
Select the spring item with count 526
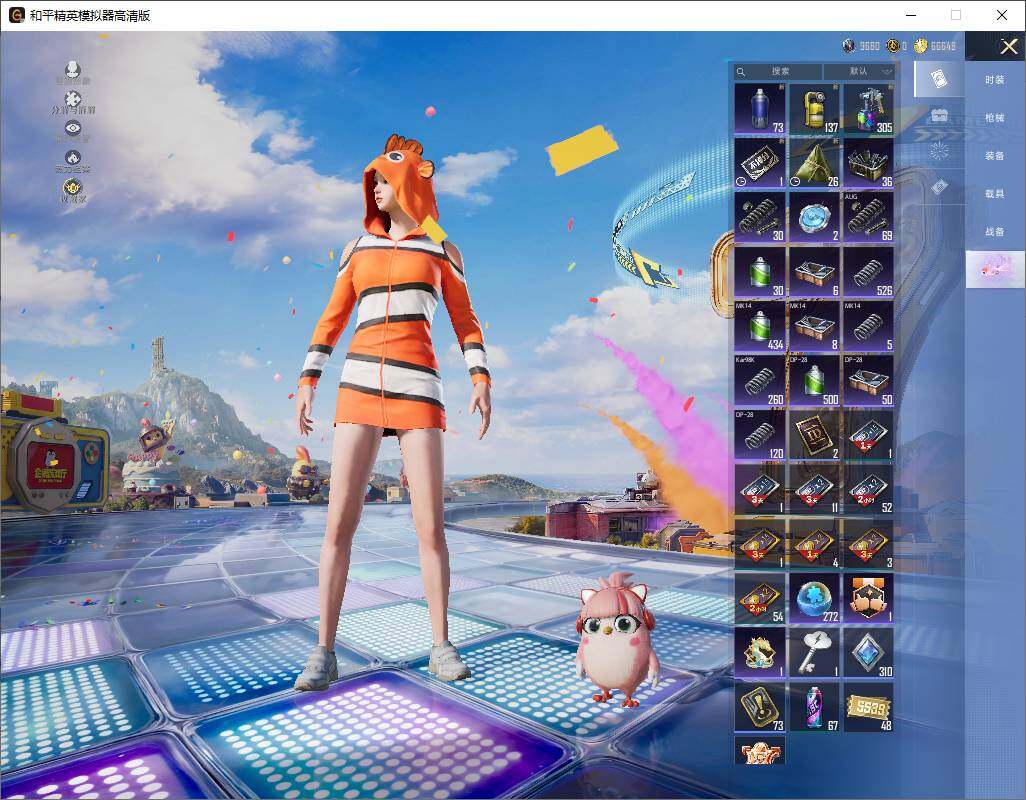pos(868,271)
